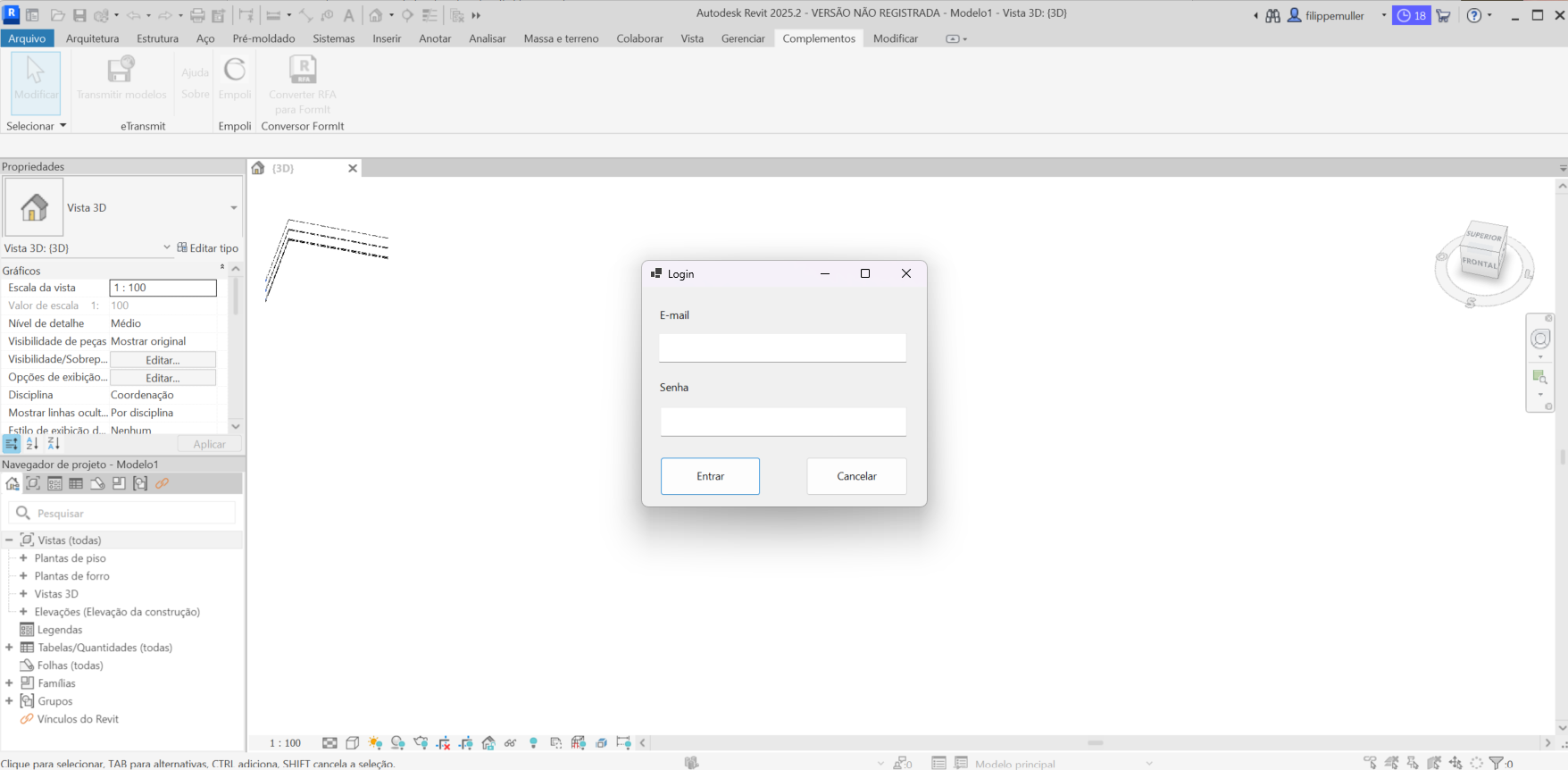Click the Open file icon in quick access toolbar

[x=57, y=15]
